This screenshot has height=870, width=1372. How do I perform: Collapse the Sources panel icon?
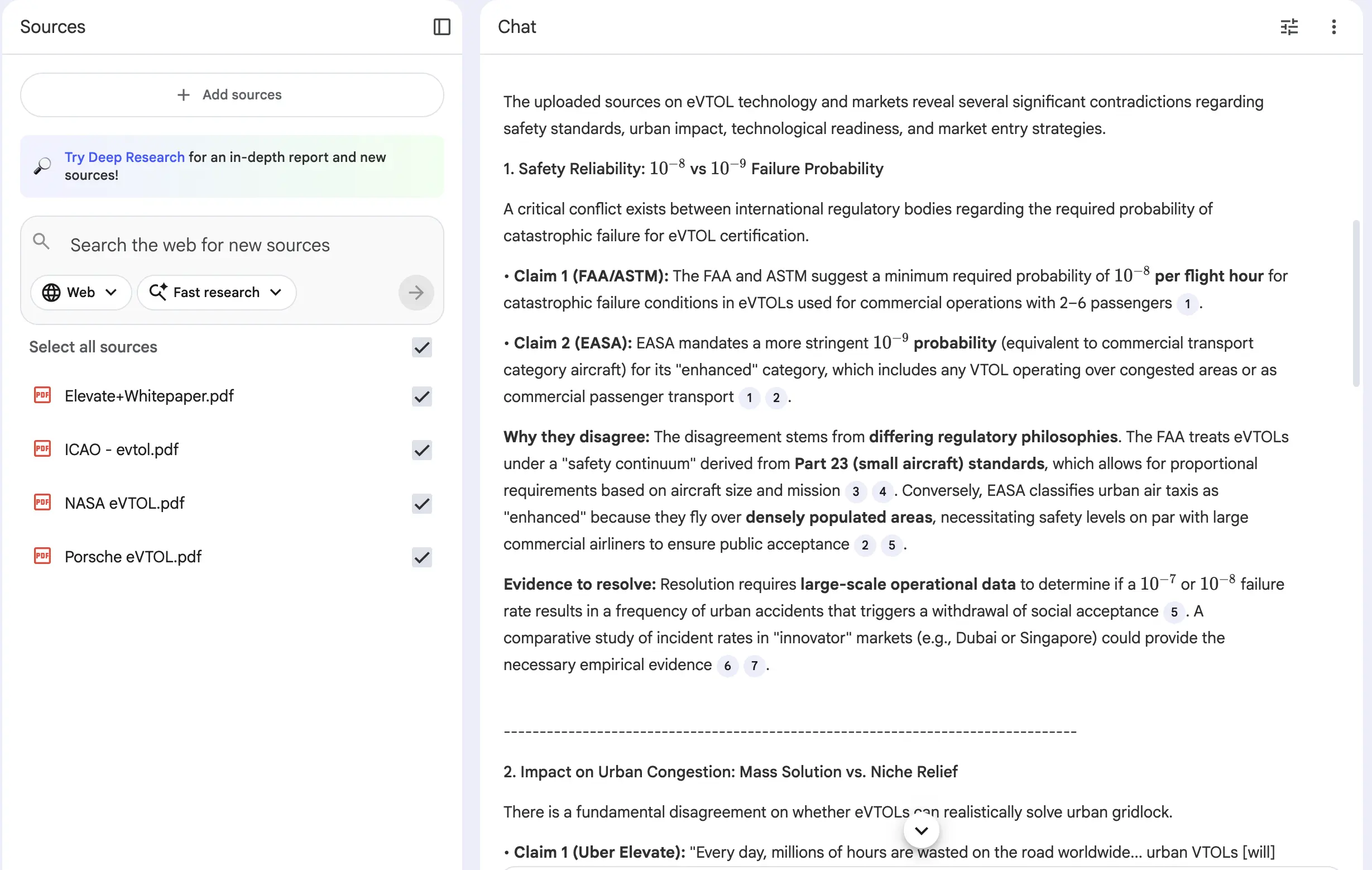tap(442, 27)
